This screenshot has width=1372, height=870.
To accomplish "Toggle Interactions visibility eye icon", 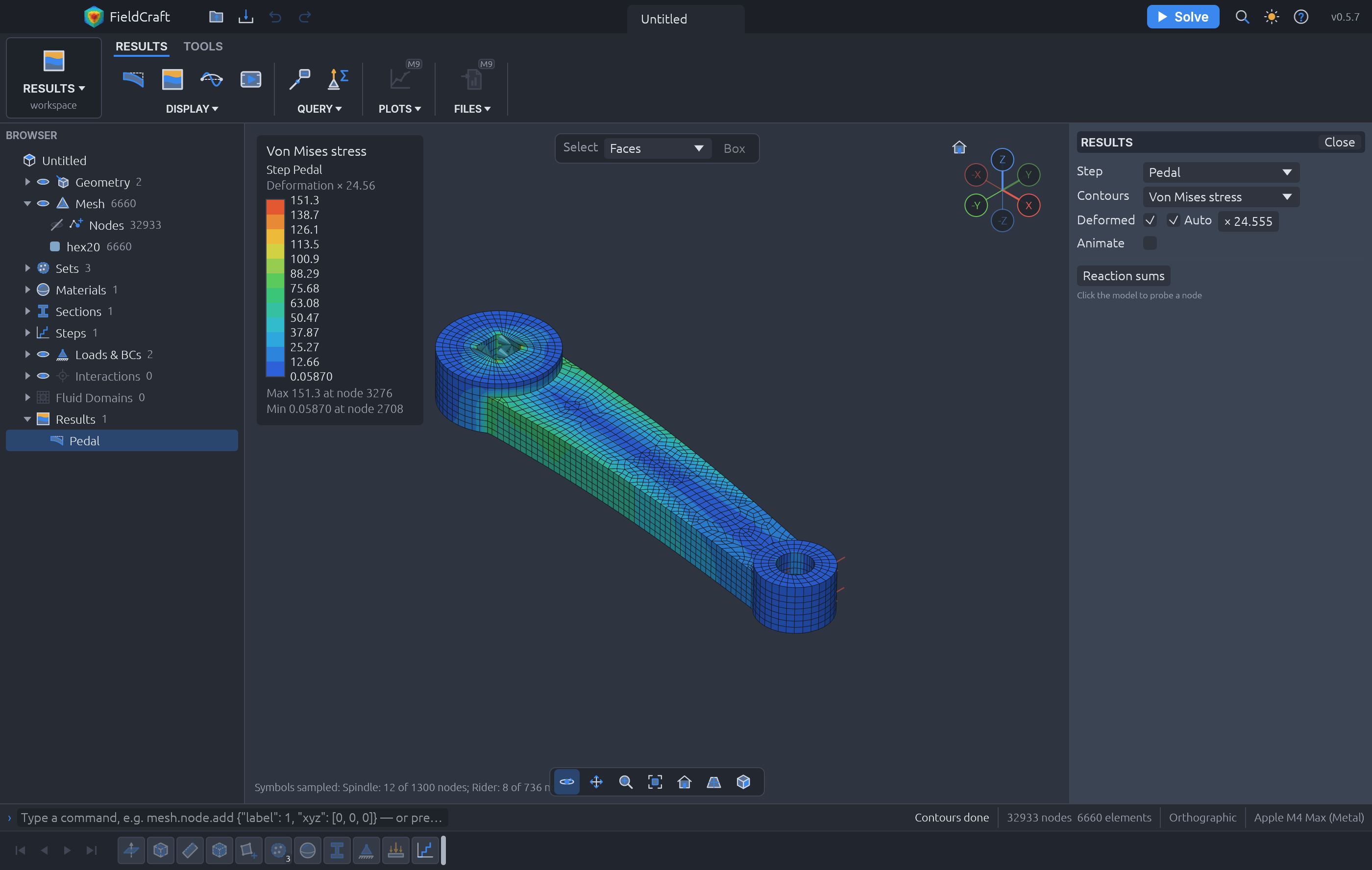I will pos(43,376).
